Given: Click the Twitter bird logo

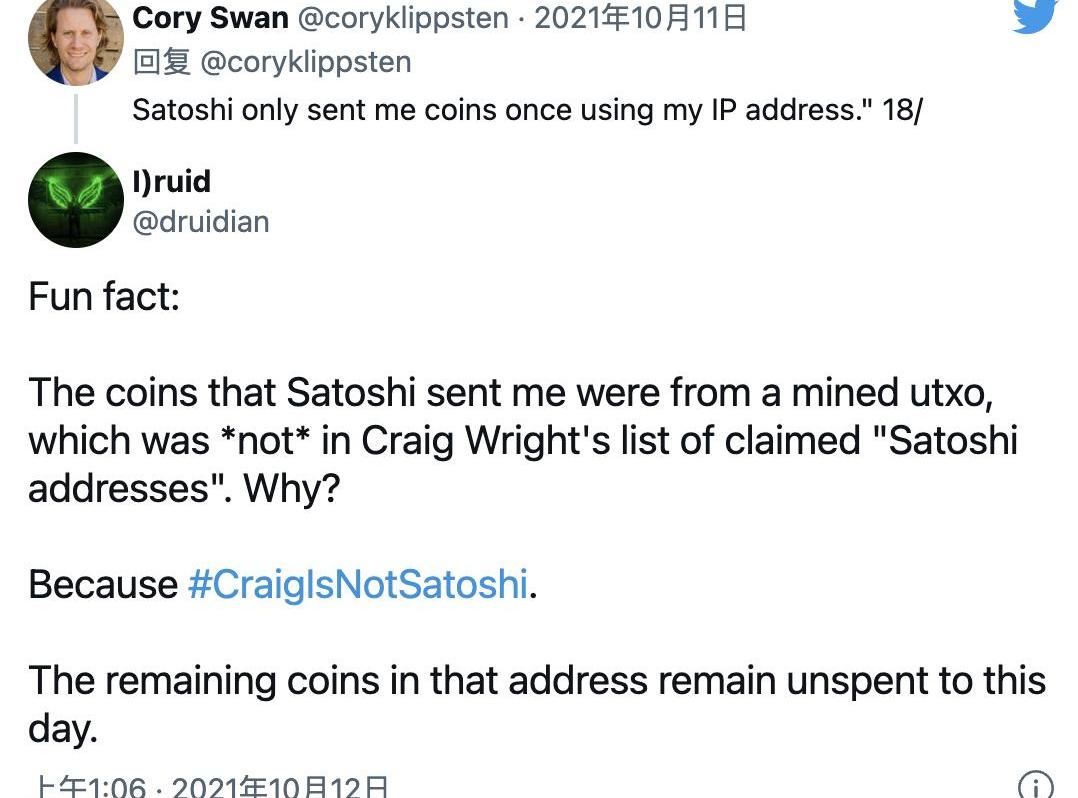Looking at the screenshot, I should [1034, 16].
